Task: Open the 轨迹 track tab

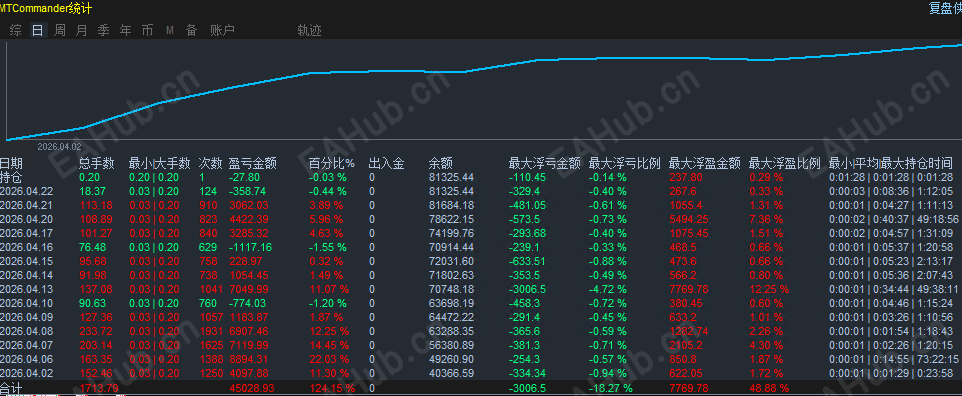Action: [309, 31]
